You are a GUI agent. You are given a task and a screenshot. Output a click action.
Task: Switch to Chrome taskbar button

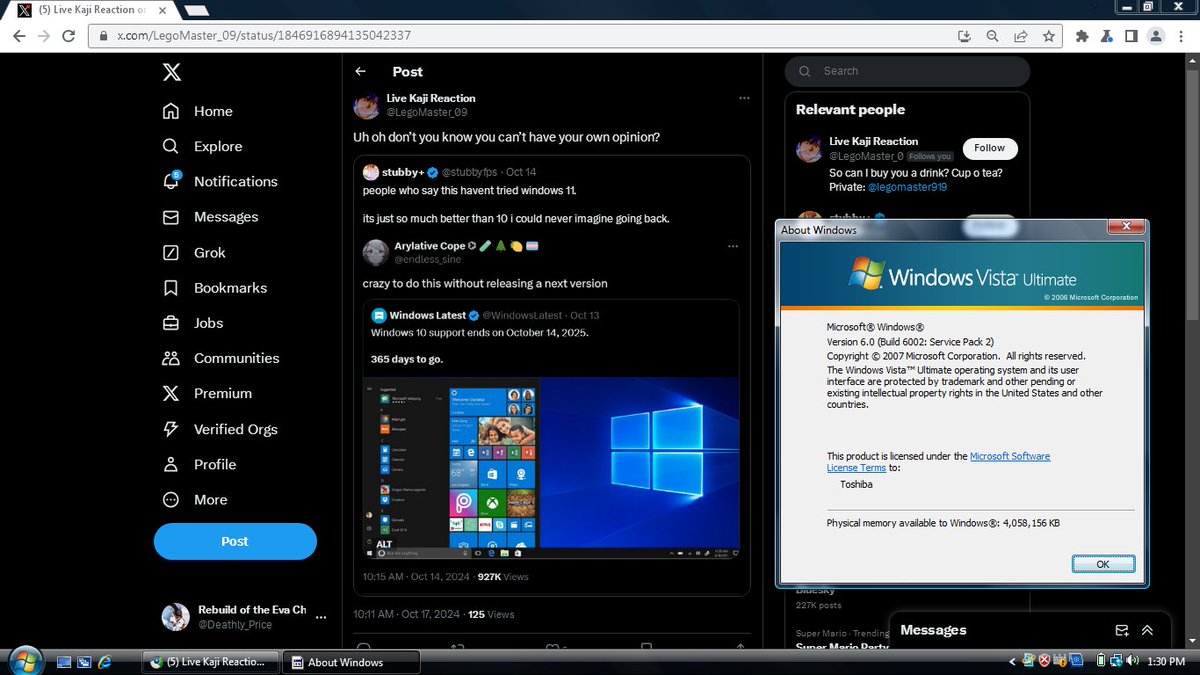pos(211,662)
